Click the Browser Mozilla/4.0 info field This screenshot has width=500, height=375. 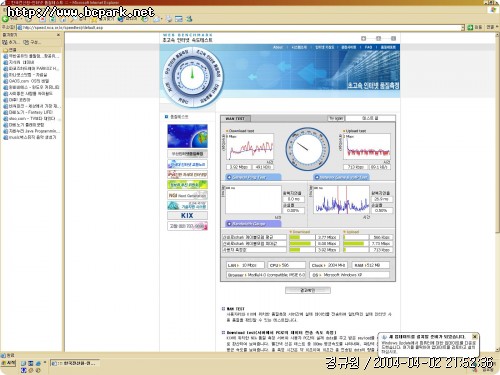(266, 275)
